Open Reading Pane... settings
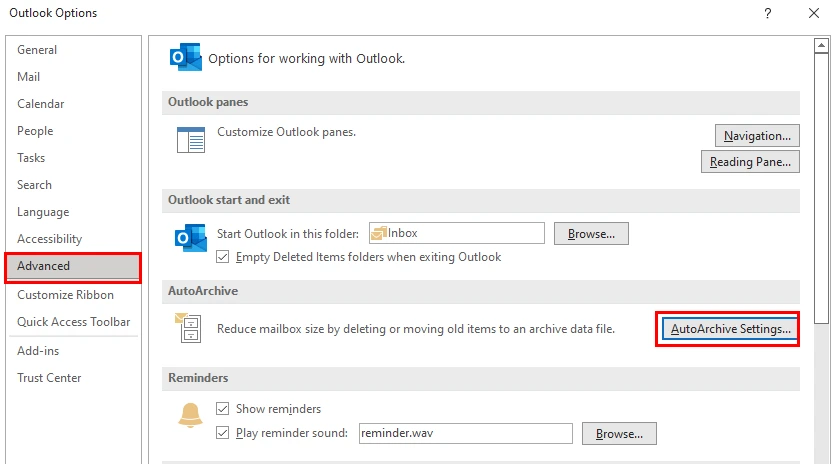This screenshot has width=835, height=464. 750,162
